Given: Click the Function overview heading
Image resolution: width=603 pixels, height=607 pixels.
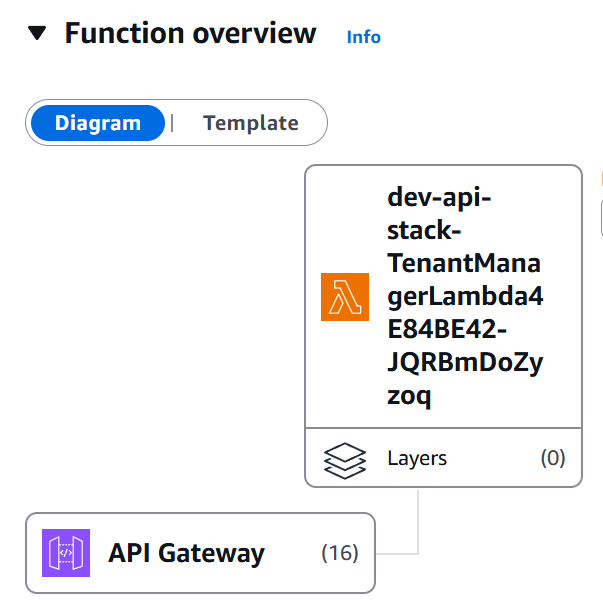Looking at the screenshot, I should (x=190, y=33).
